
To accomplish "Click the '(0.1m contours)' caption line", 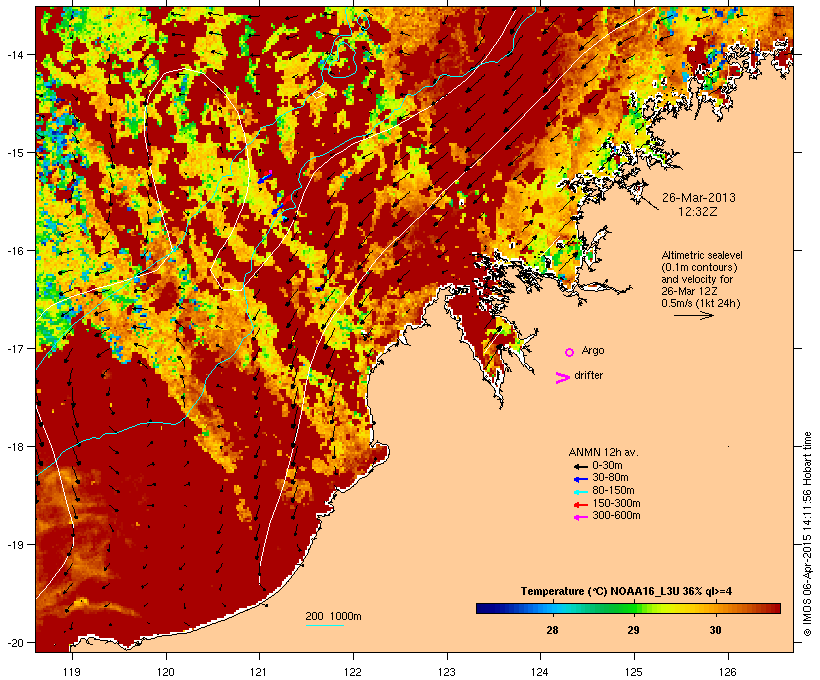I will point(699,267).
